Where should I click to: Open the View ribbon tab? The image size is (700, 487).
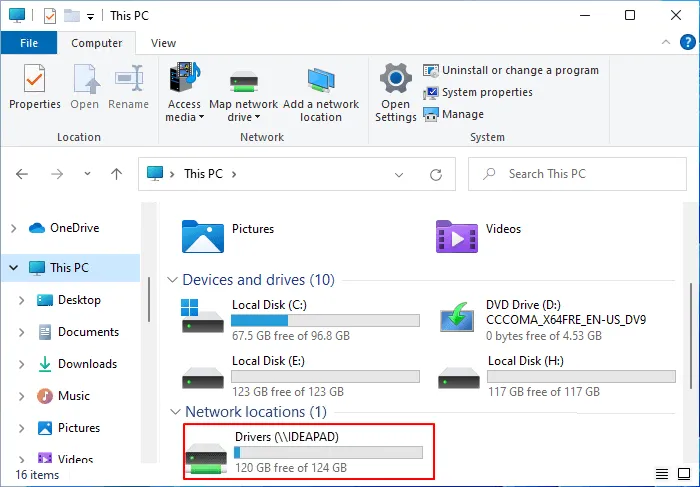[163, 43]
